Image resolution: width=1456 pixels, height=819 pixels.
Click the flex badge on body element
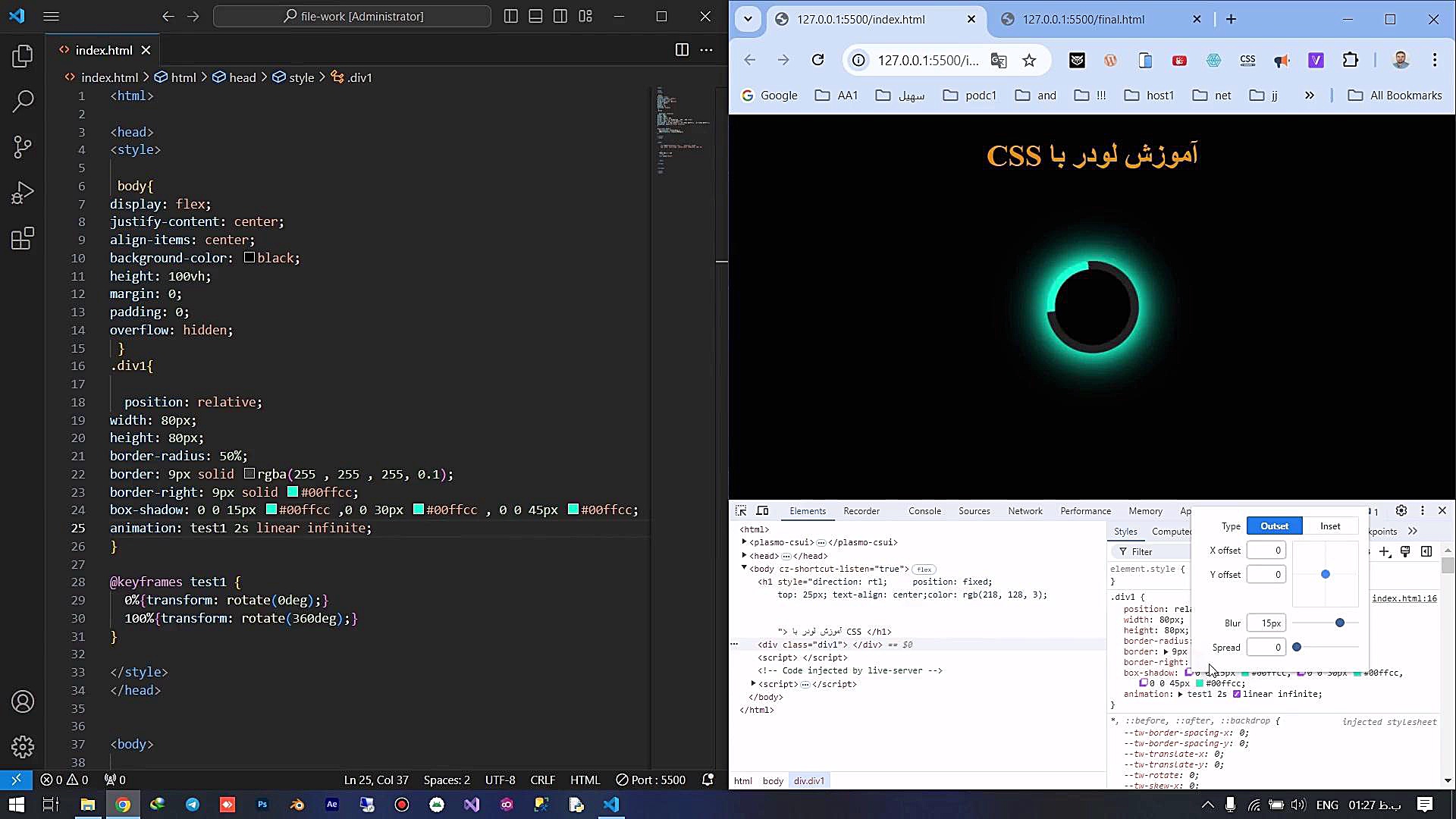(x=924, y=570)
